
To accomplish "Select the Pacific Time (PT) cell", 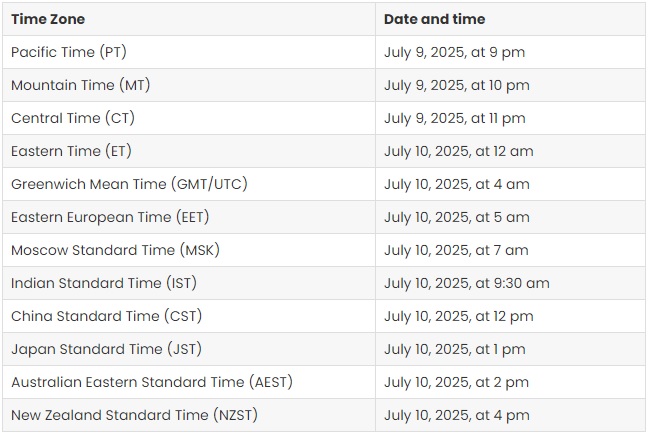I will point(189,52).
